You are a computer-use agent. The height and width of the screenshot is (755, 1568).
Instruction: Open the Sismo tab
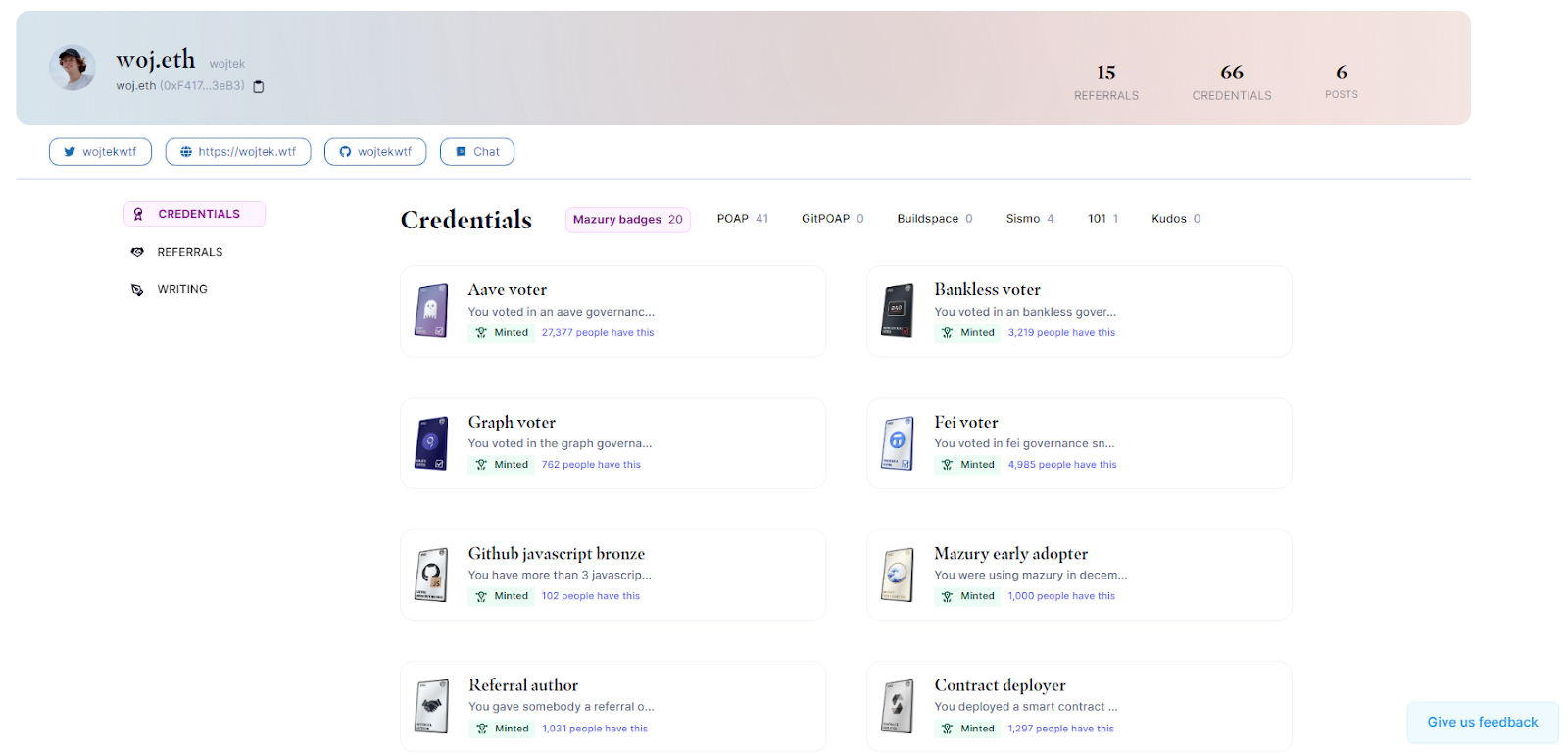pos(1030,219)
